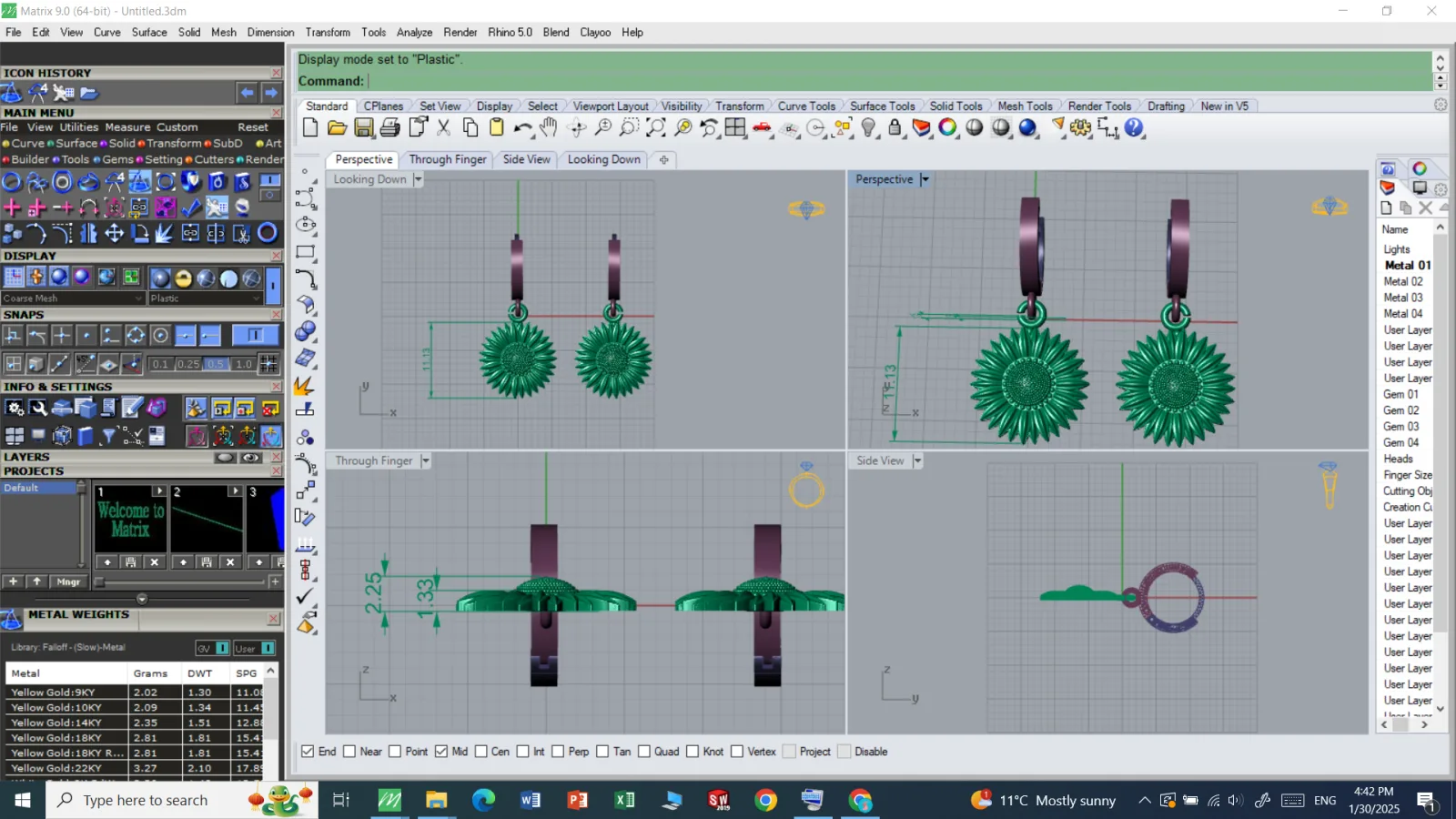Click the Mngr button in Projects

[x=68, y=581]
